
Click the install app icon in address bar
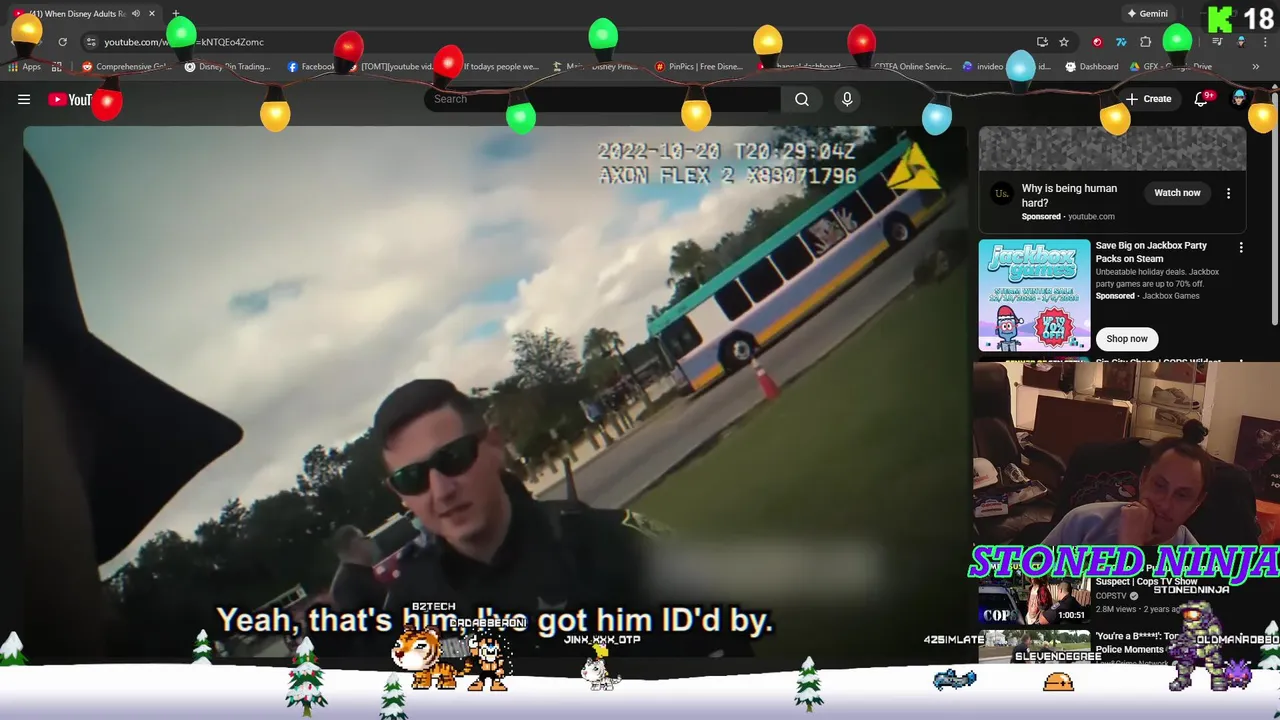click(1042, 42)
